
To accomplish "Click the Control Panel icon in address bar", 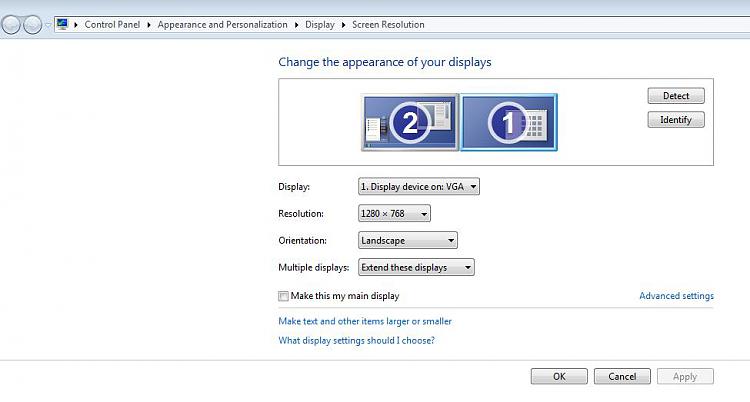I will pyautogui.click(x=62, y=24).
